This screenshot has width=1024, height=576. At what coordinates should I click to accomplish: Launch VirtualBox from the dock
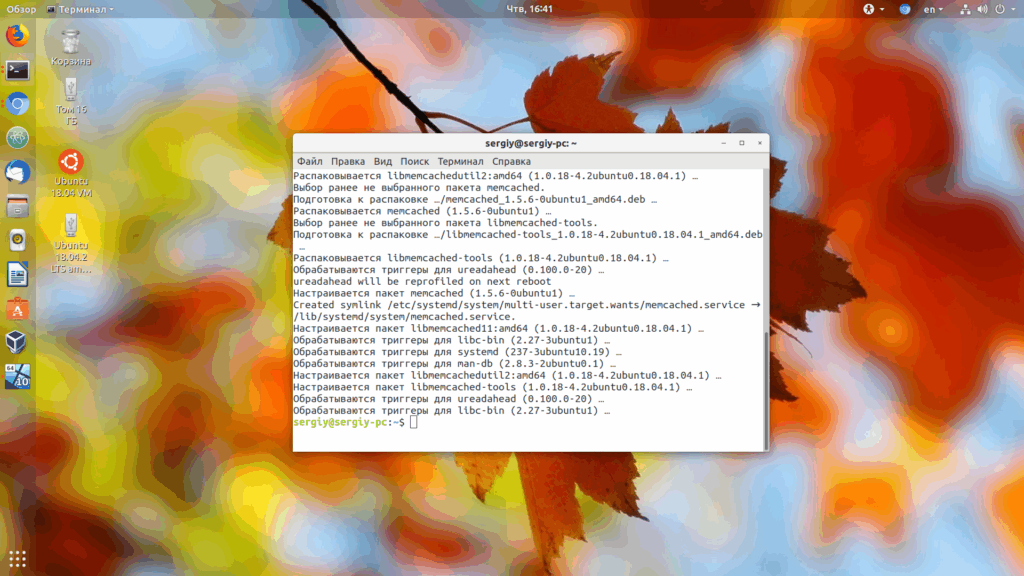[18, 342]
